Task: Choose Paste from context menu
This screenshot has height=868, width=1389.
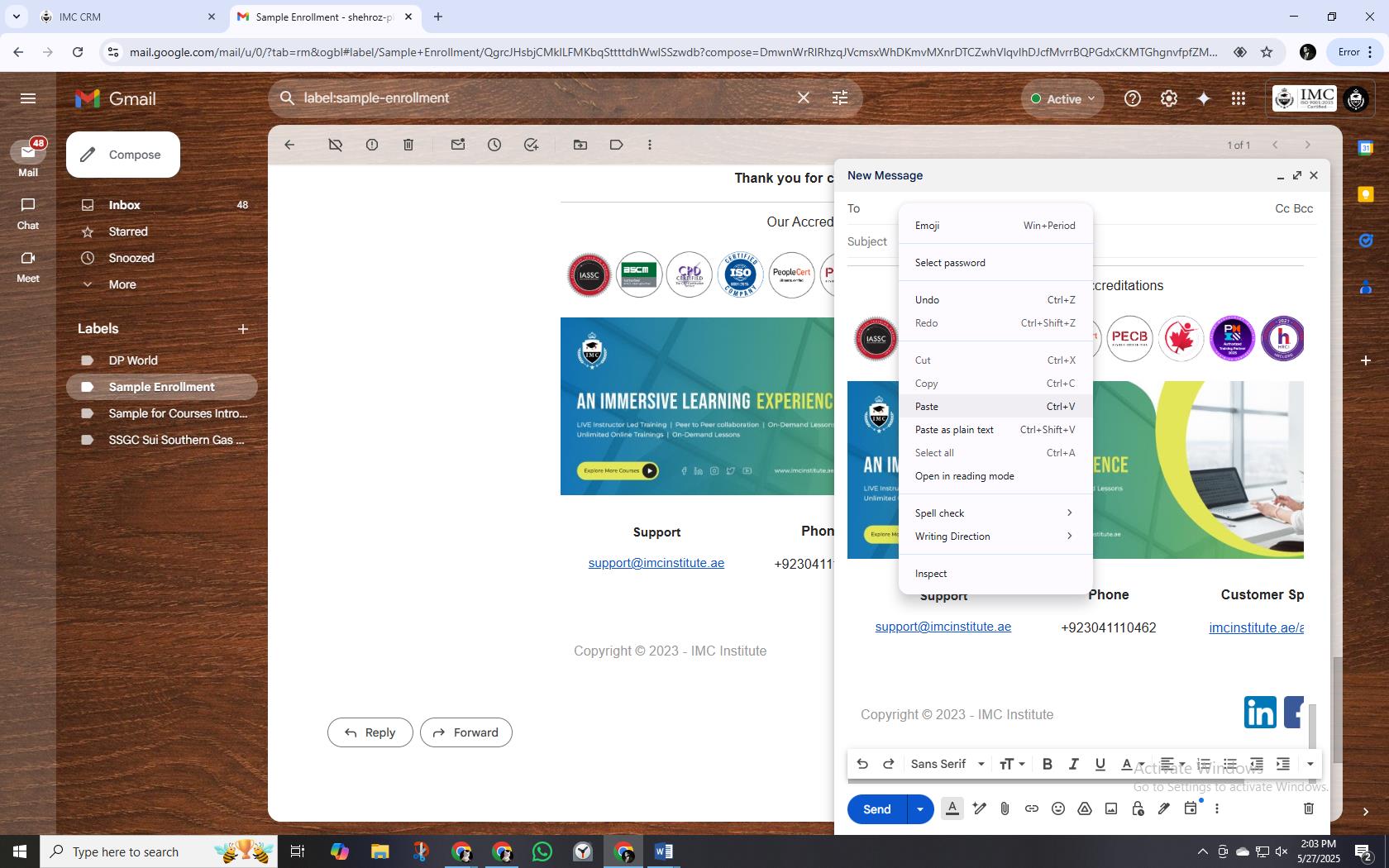Action: pos(995,407)
